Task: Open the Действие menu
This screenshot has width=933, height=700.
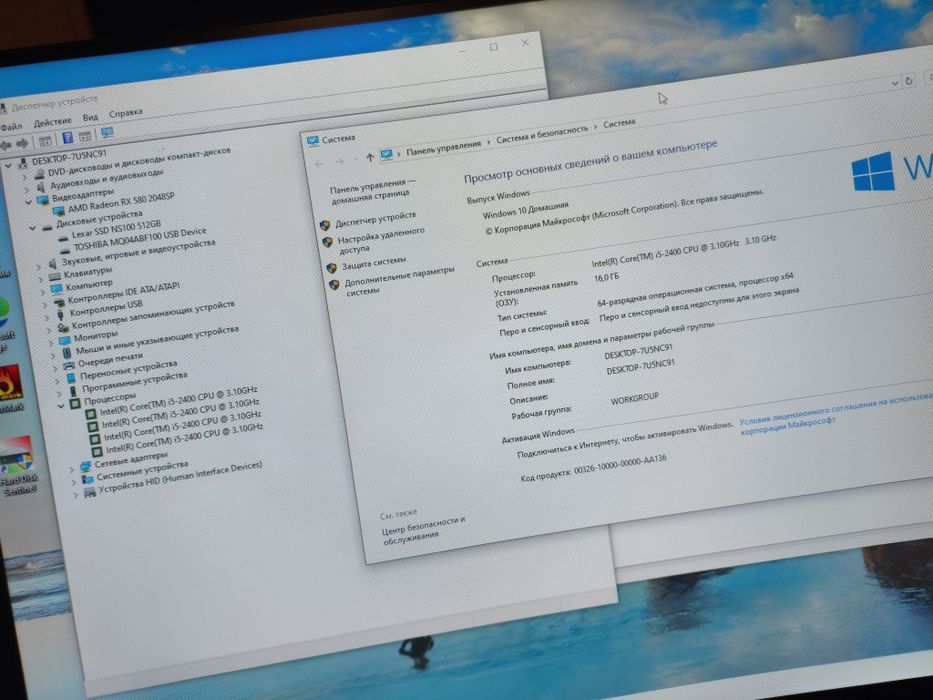Action: [x=52, y=122]
